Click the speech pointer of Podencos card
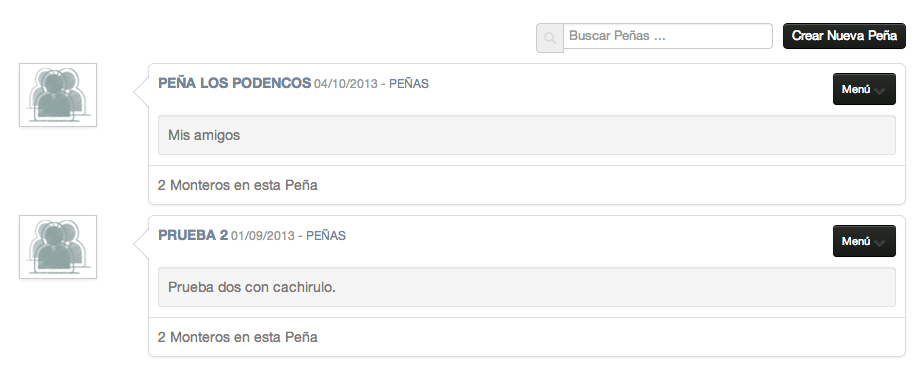Viewport: 917px width, 365px height. (x=142, y=92)
